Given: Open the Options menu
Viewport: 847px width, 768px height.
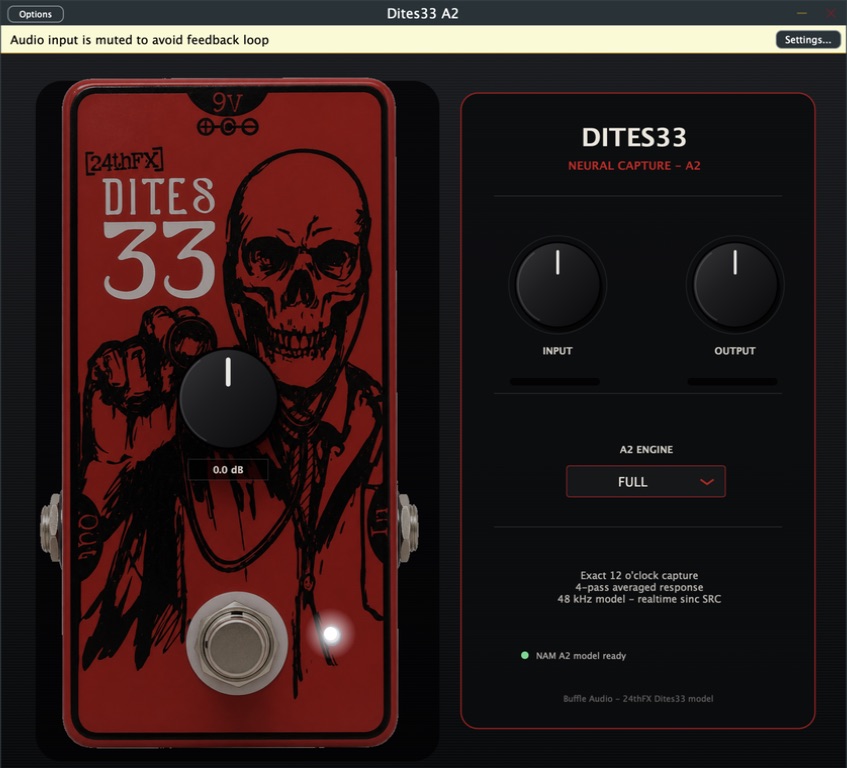Looking at the screenshot, I should pos(35,14).
